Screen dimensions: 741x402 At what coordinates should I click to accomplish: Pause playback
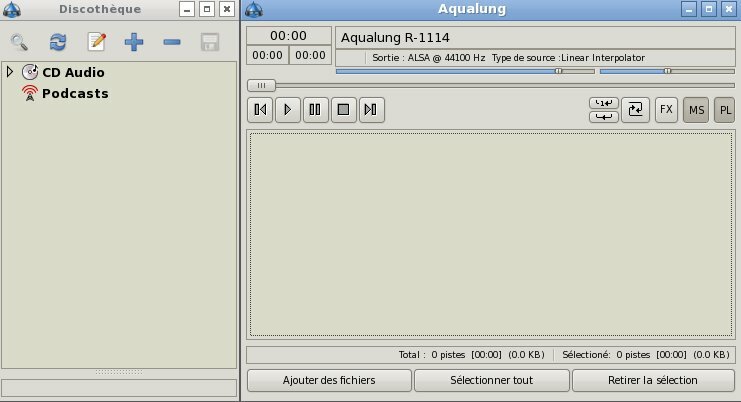pyautogui.click(x=316, y=110)
